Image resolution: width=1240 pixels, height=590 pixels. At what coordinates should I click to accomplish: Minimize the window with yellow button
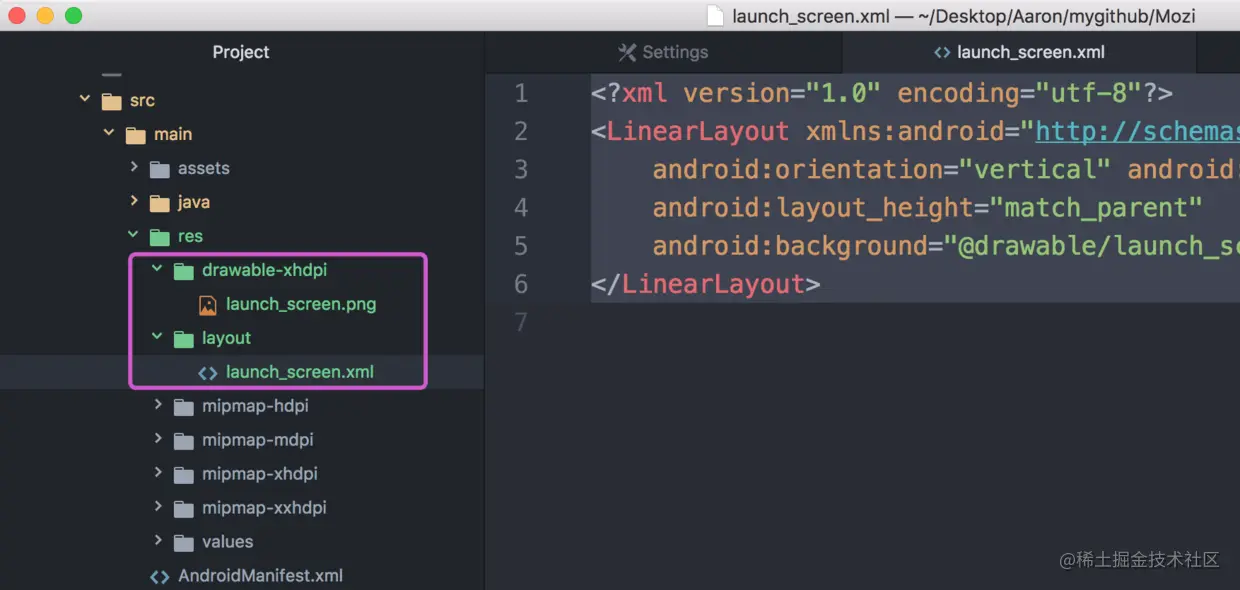pos(45,15)
